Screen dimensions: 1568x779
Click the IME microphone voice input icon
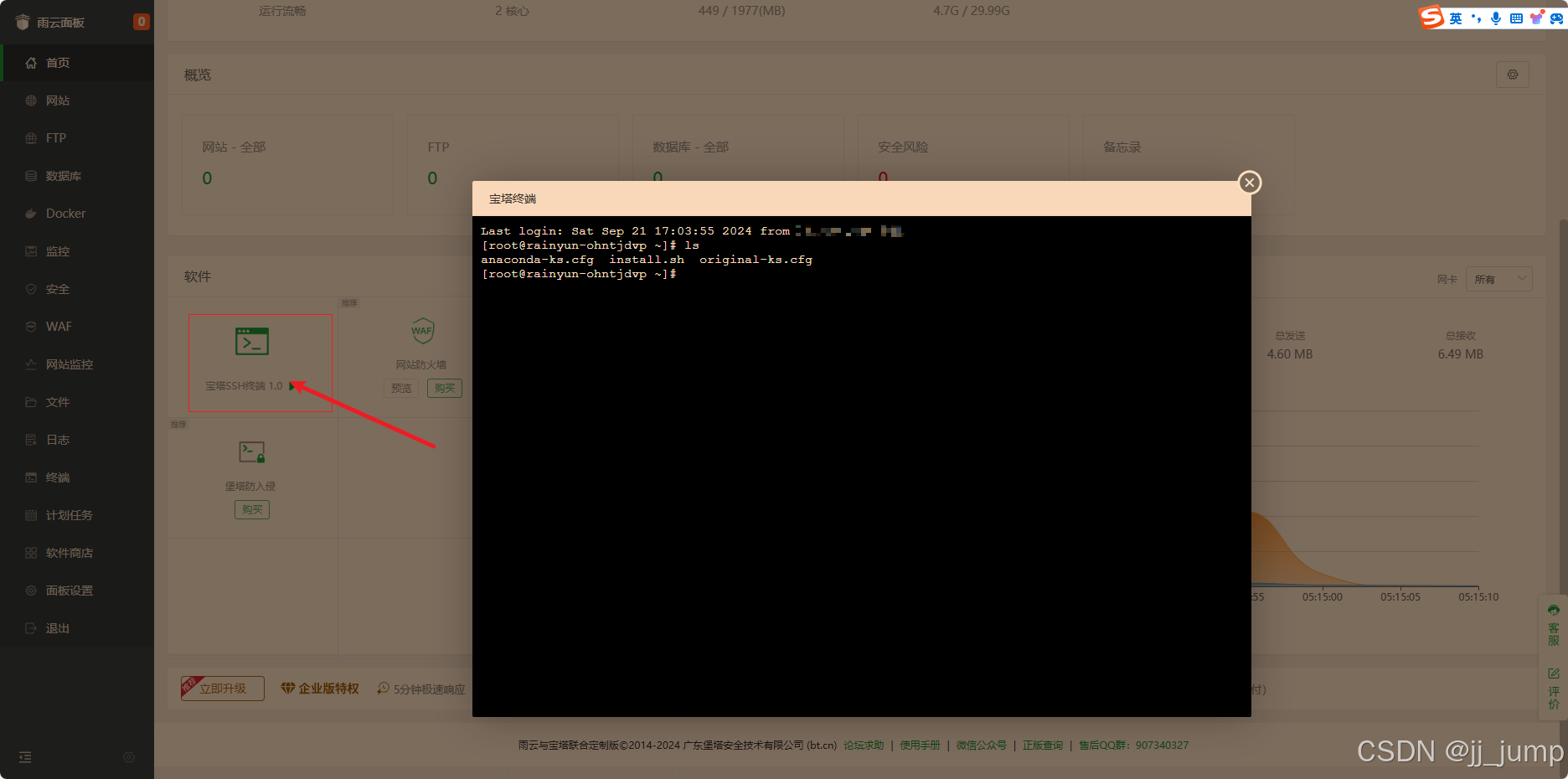[1496, 18]
